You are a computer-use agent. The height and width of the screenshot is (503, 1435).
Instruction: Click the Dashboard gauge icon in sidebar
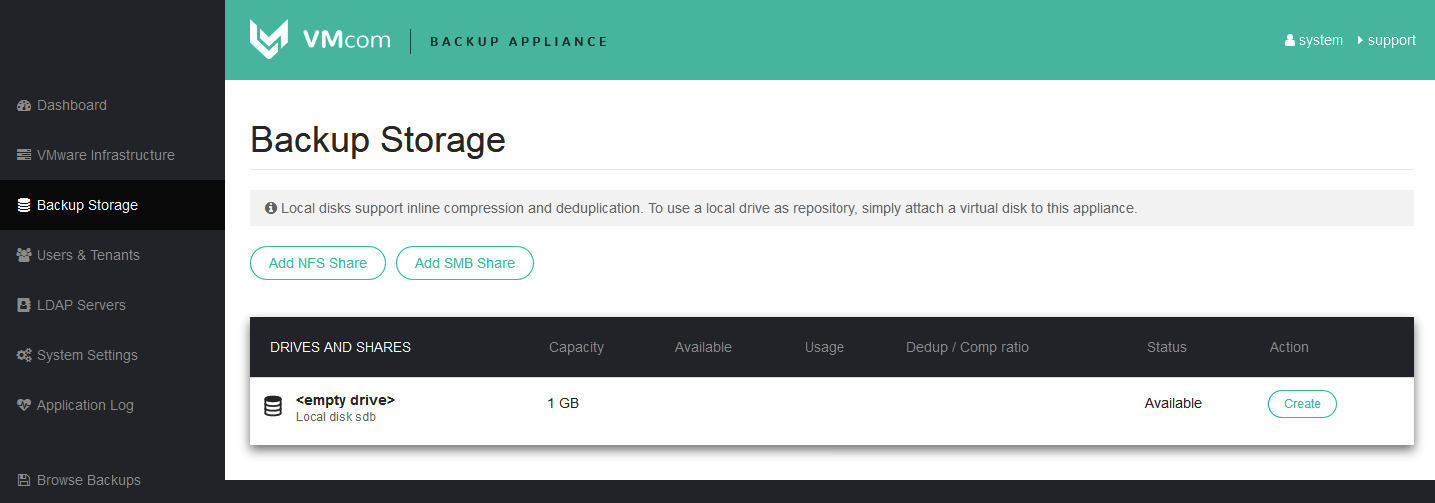(x=24, y=105)
